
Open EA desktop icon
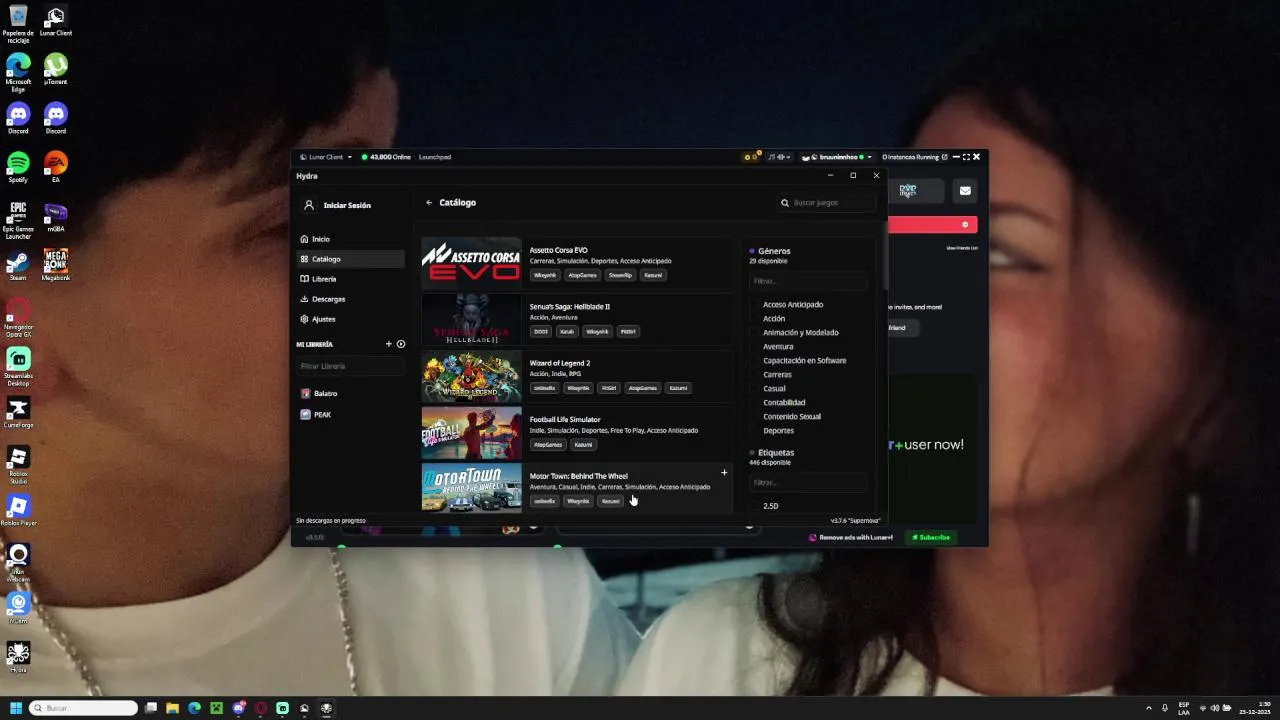pos(56,167)
